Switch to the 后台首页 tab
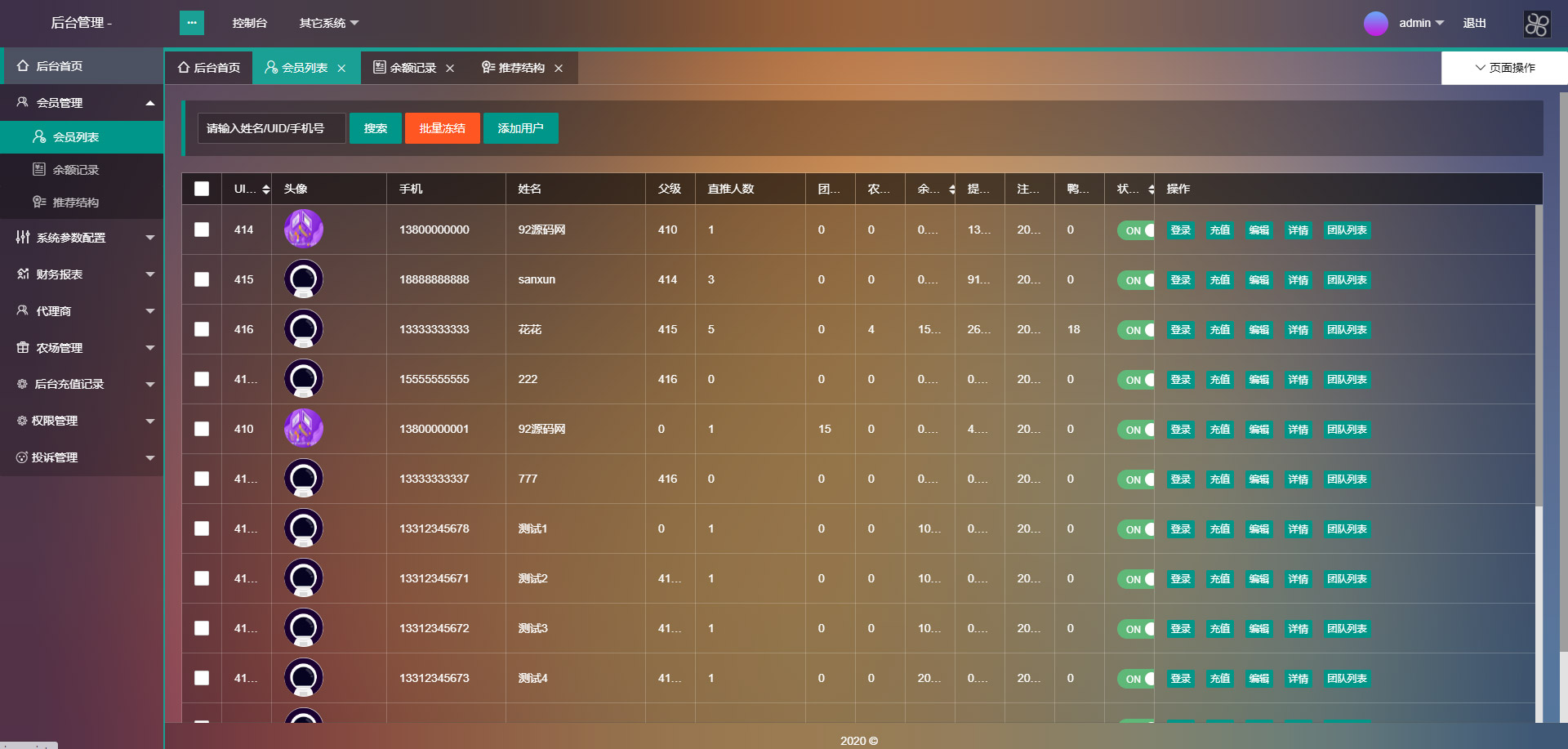 coord(209,68)
